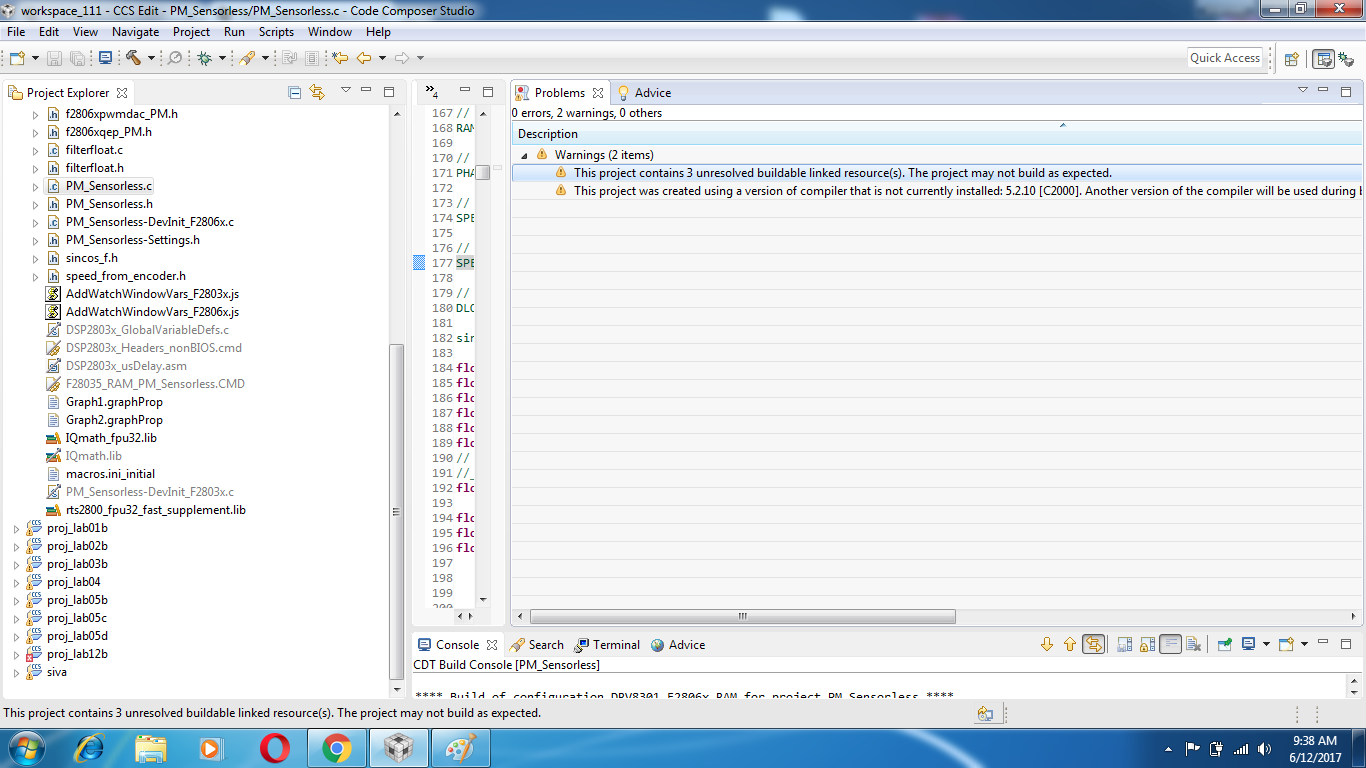Select PM_Sensorless-Settings.h in Project Explorer
The height and width of the screenshot is (768, 1366).
(132, 240)
